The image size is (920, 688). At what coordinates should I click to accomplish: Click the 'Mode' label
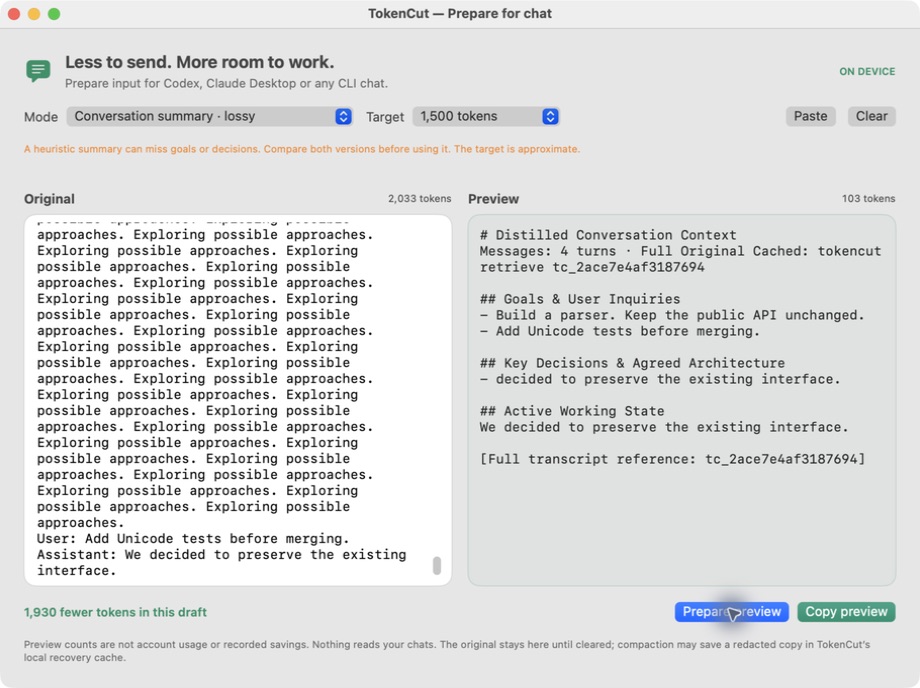[x=41, y=117]
